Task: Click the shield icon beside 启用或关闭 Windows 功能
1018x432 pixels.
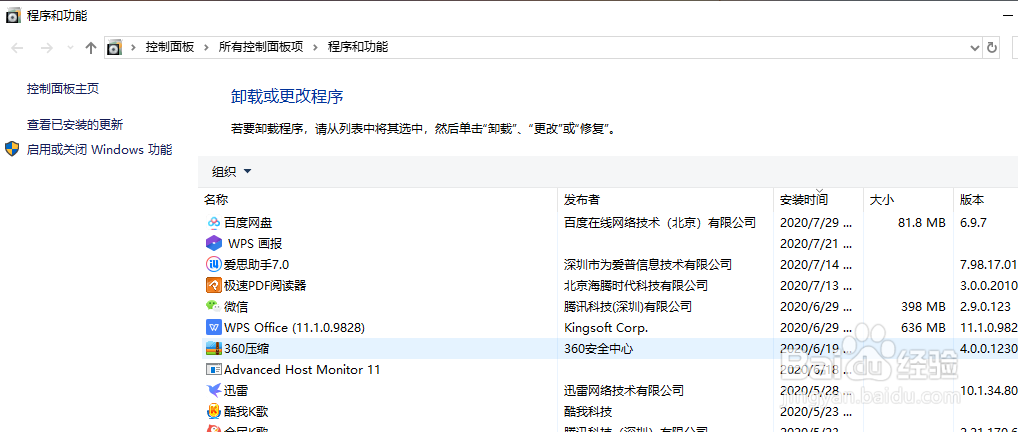Action: click(12, 149)
